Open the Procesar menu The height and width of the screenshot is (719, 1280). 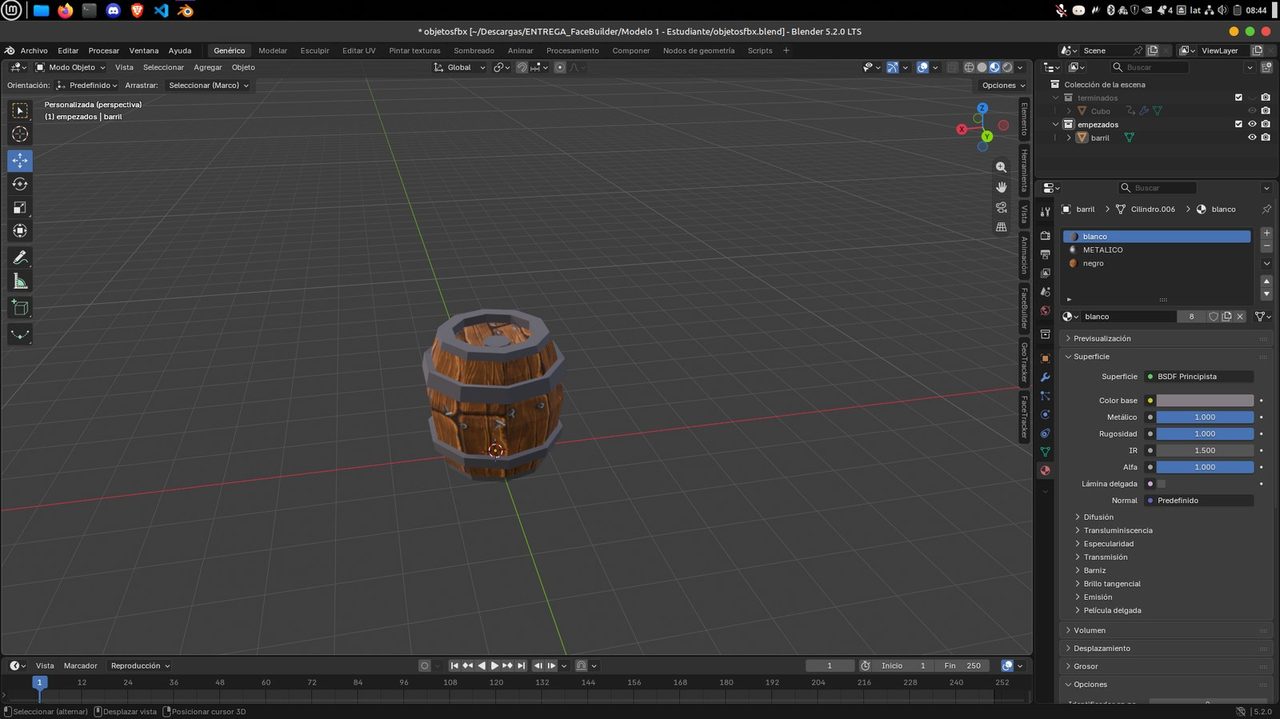point(104,50)
